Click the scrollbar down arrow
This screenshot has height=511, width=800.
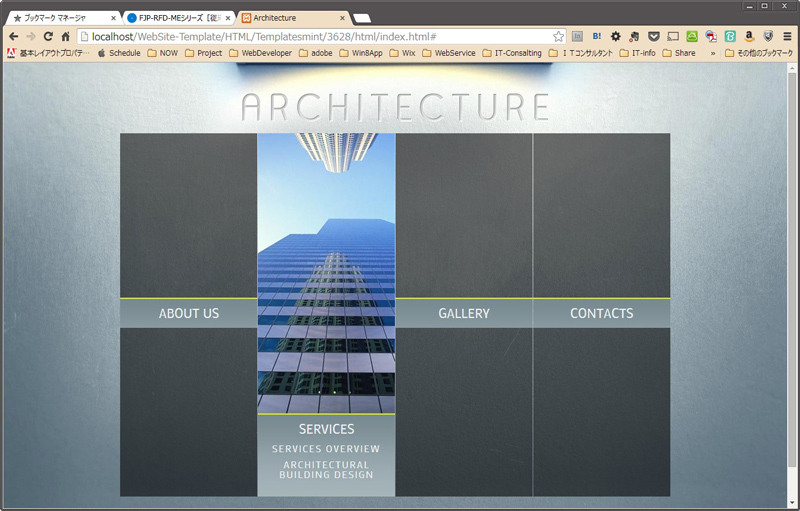pyautogui.click(x=792, y=502)
